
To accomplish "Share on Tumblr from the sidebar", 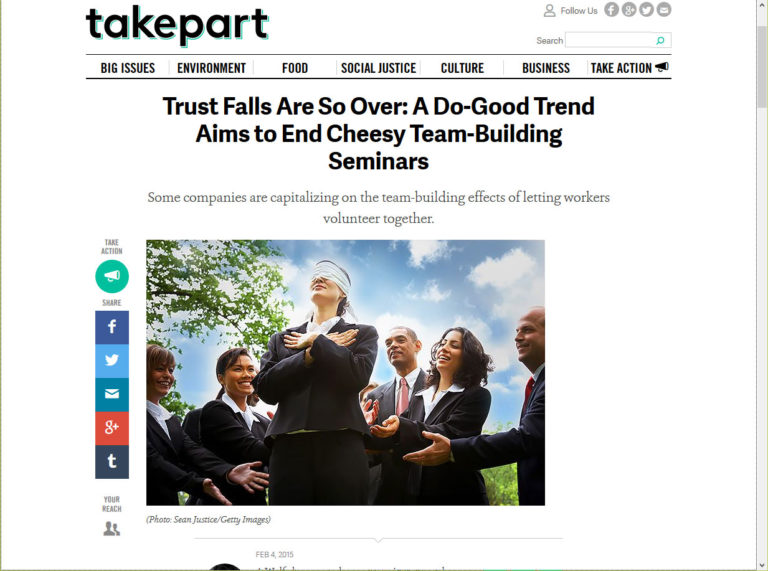I will pos(112,462).
